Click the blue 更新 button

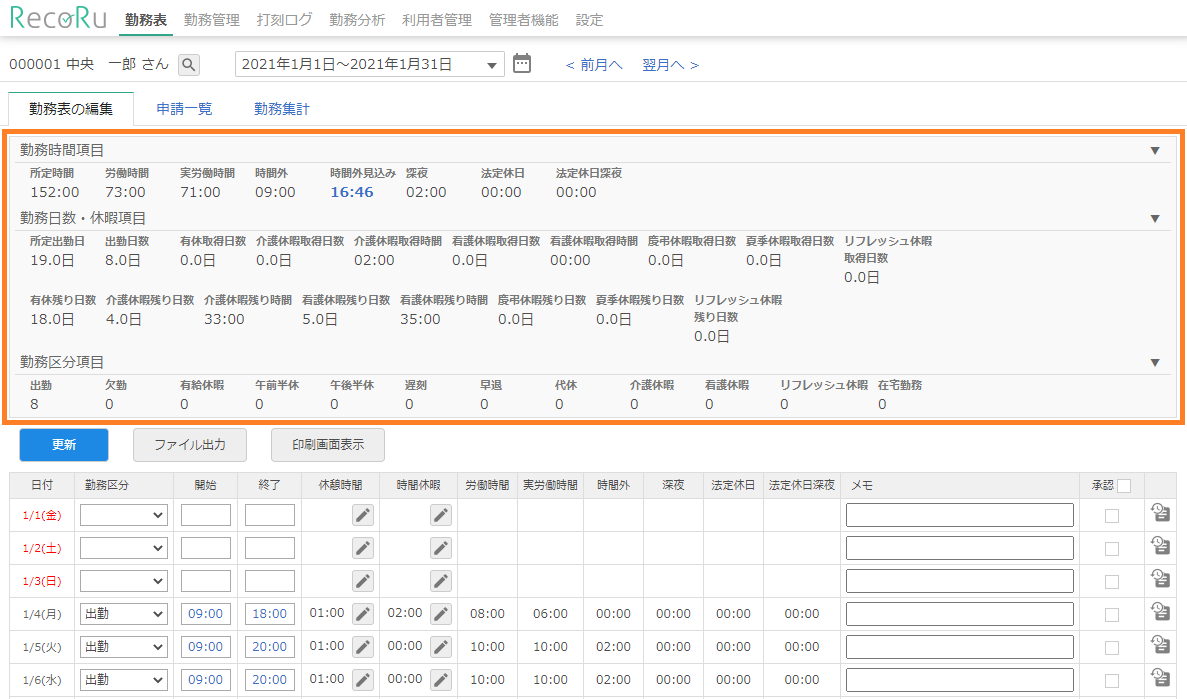coord(64,445)
